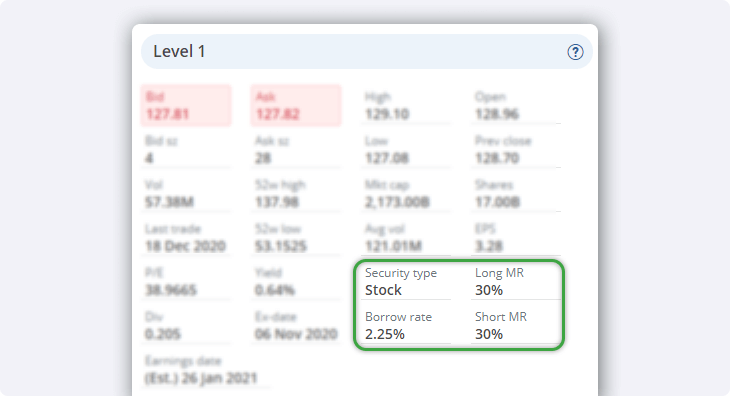Click the Last trade 18 Dec 2020 field
Image resolution: width=730 pixels, height=396 pixels.
186,238
